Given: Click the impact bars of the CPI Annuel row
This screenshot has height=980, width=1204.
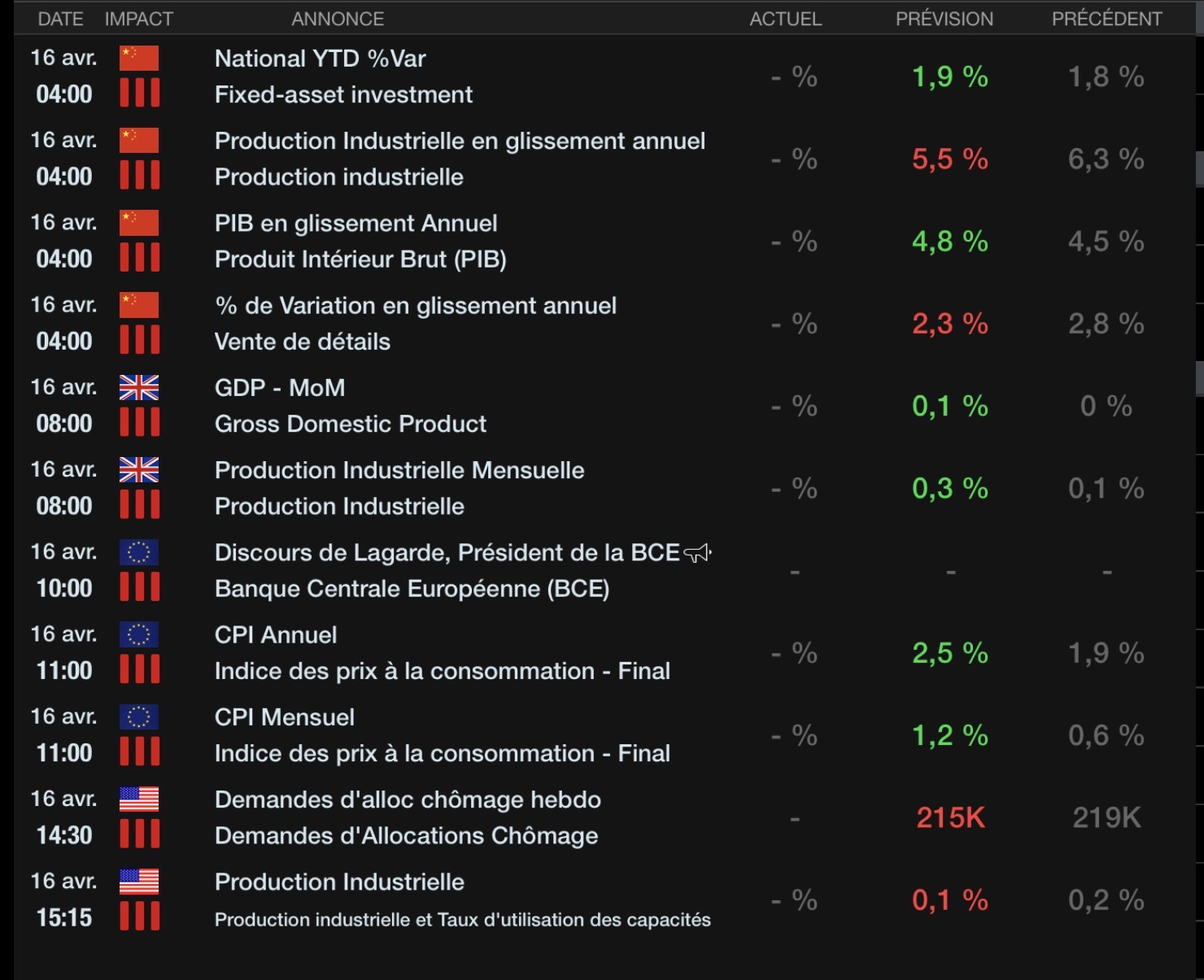Looking at the screenshot, I should pyautogui.click(x=140, y=669).
